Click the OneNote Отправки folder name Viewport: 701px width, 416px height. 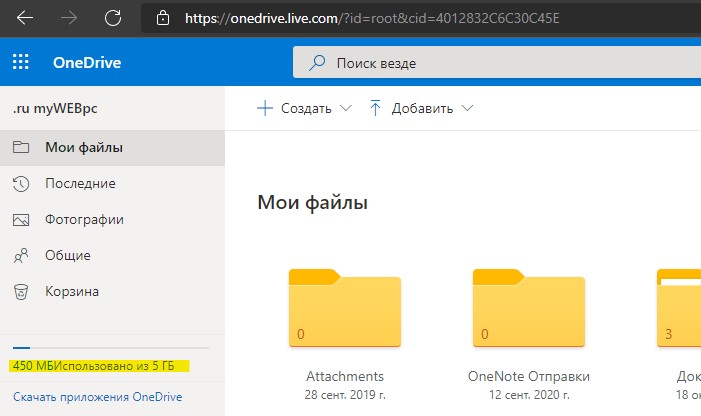click(529, 376)
